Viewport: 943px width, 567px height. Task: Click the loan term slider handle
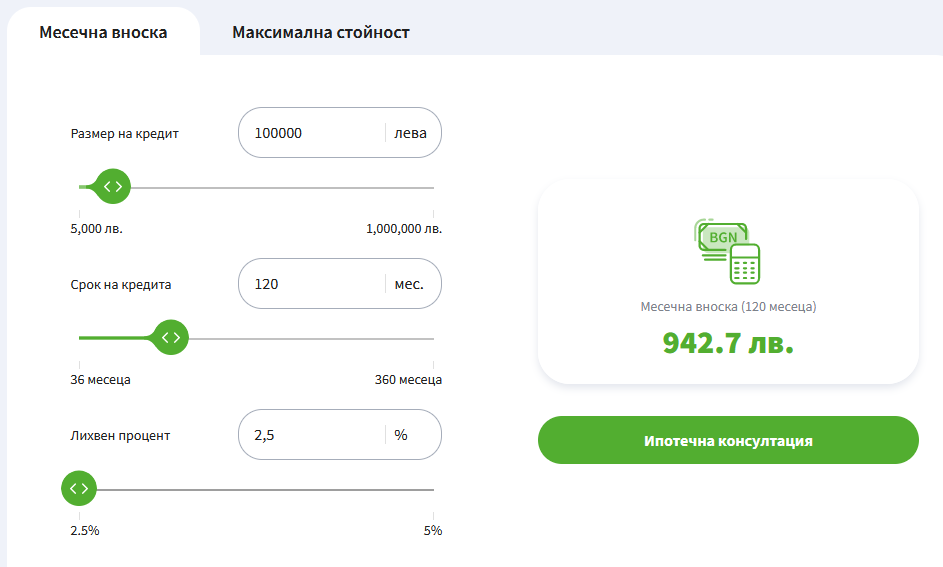click(171, 338)
